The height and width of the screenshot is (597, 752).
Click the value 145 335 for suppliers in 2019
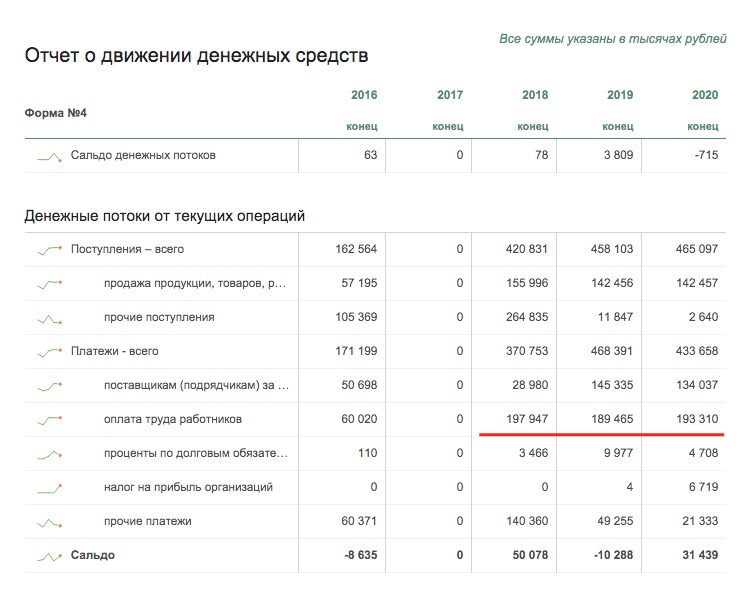click(x=612, y=386)
